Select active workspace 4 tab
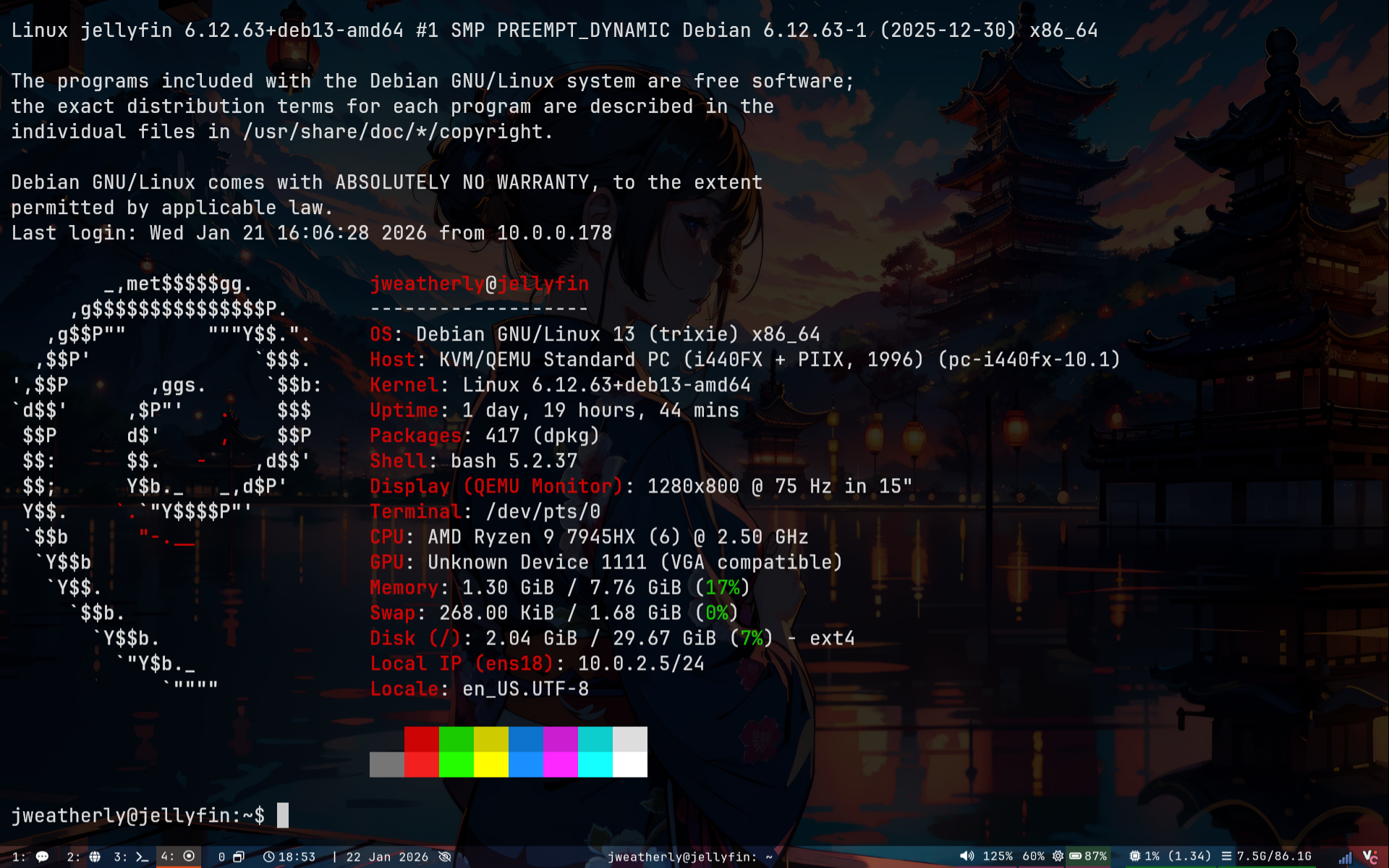This screenshot has height=868, width=1389. pyautogui.click(x=179, y=856)
